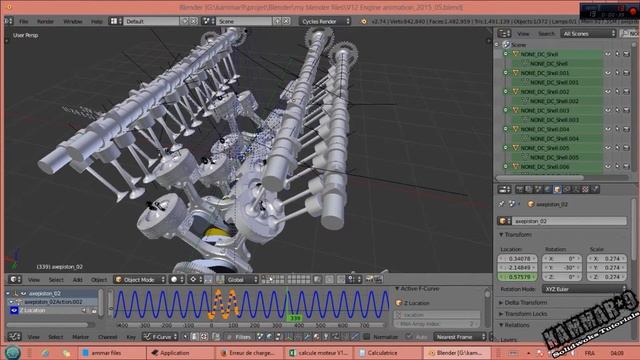640x360 pixels.
Task: Click the snap element selector icon
Action: coord(353,279)
